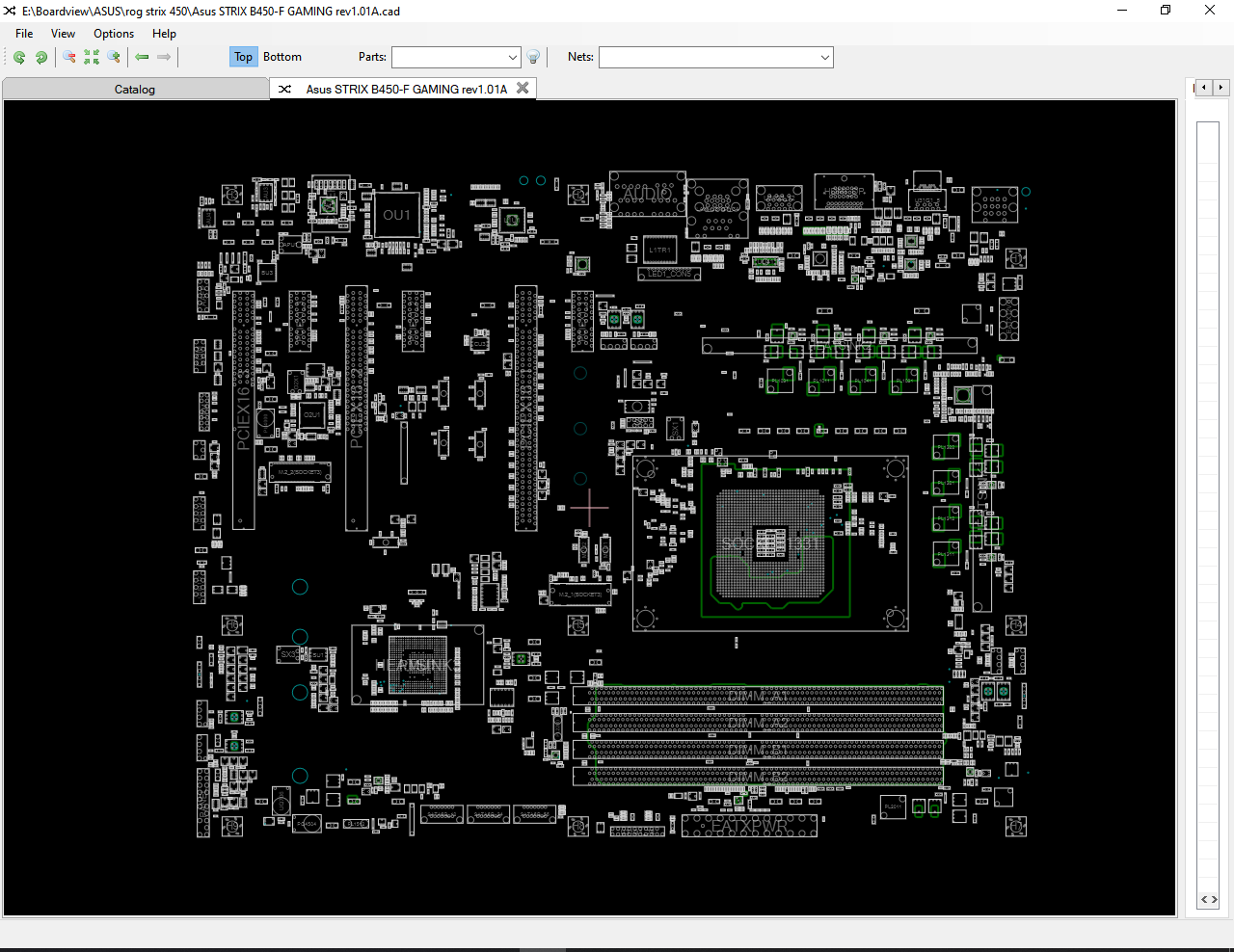Viewport: 1234px width, 952px height.
Task: Click the light bulb highlight icon
Action: pos(533,58)
